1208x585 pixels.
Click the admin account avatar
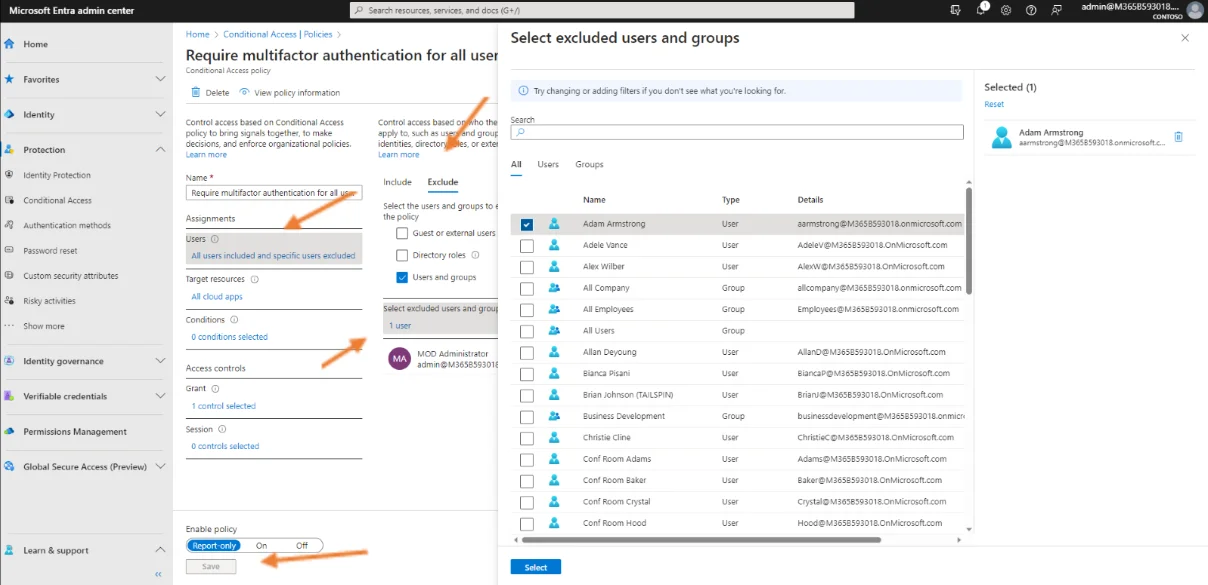point(1195,10)
